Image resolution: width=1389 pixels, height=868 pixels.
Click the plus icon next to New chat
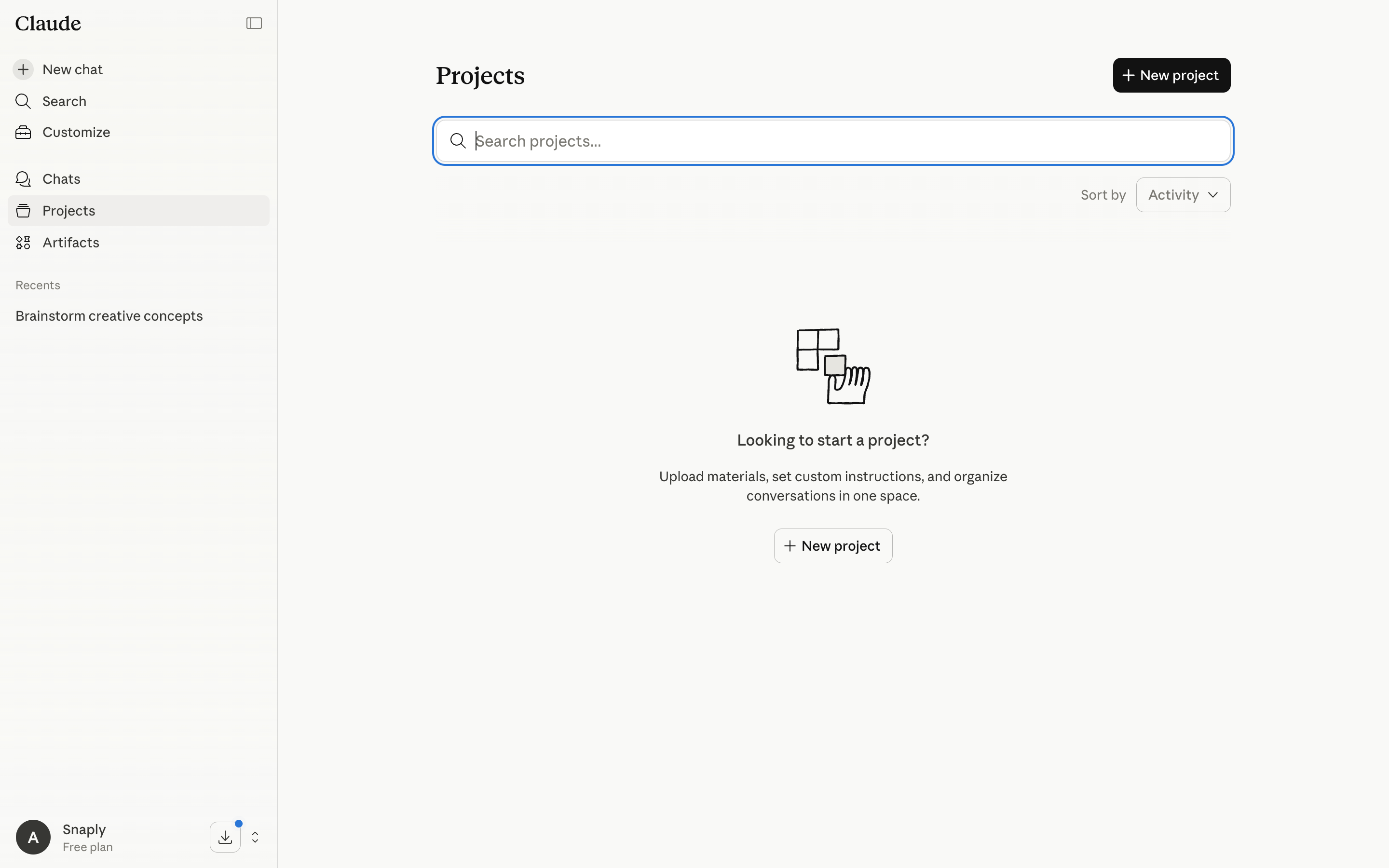(23, 69)
